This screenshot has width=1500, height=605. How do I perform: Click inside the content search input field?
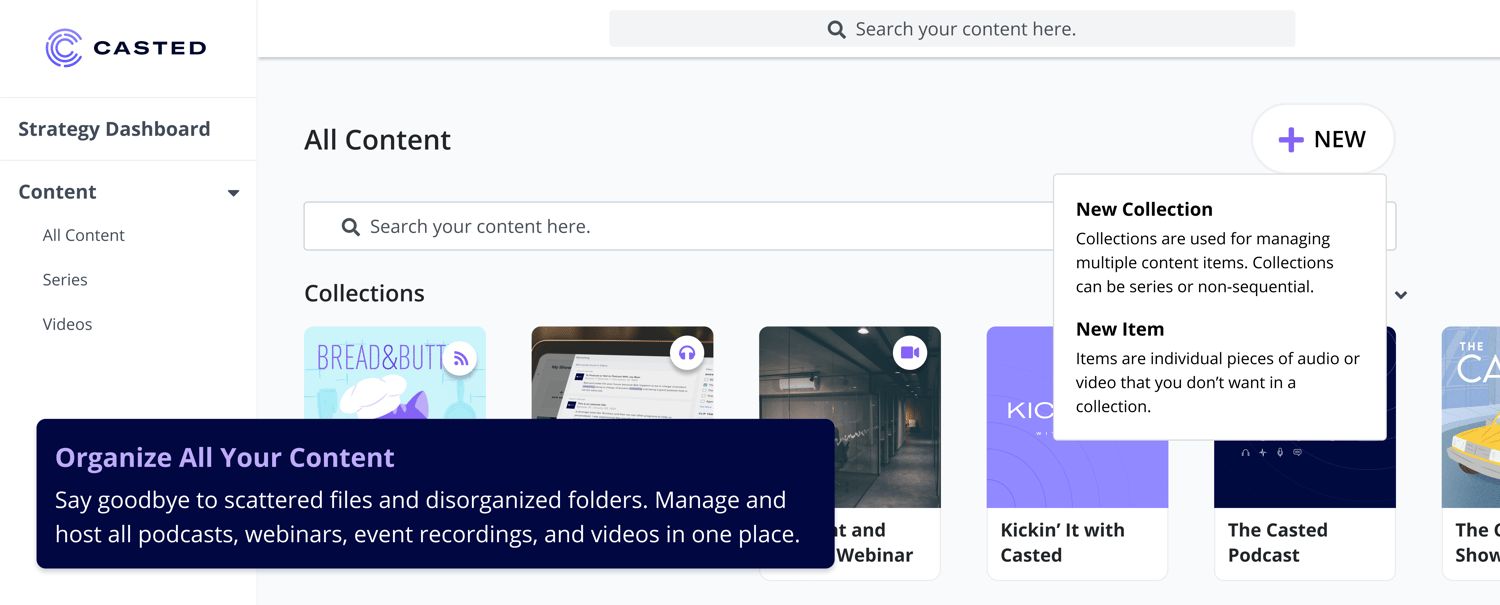[x=600, y=226]
